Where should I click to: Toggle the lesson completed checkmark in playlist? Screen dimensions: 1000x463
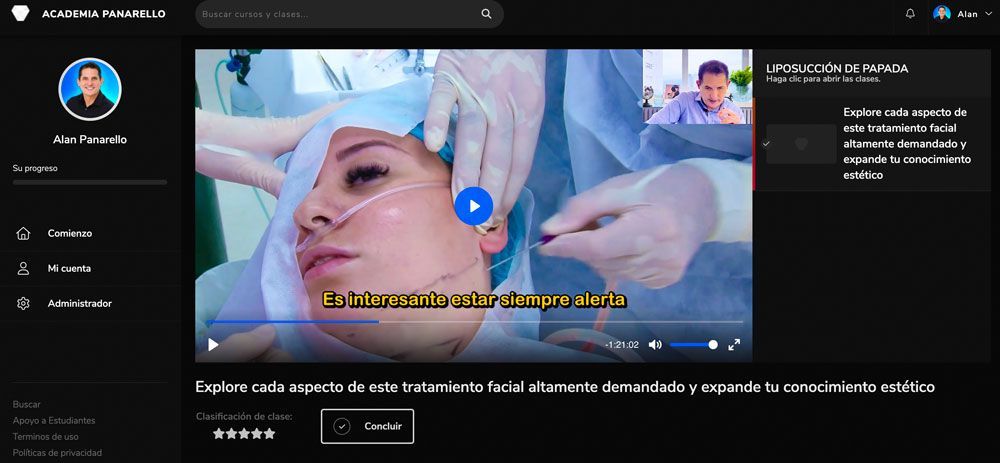coord(766,144)
